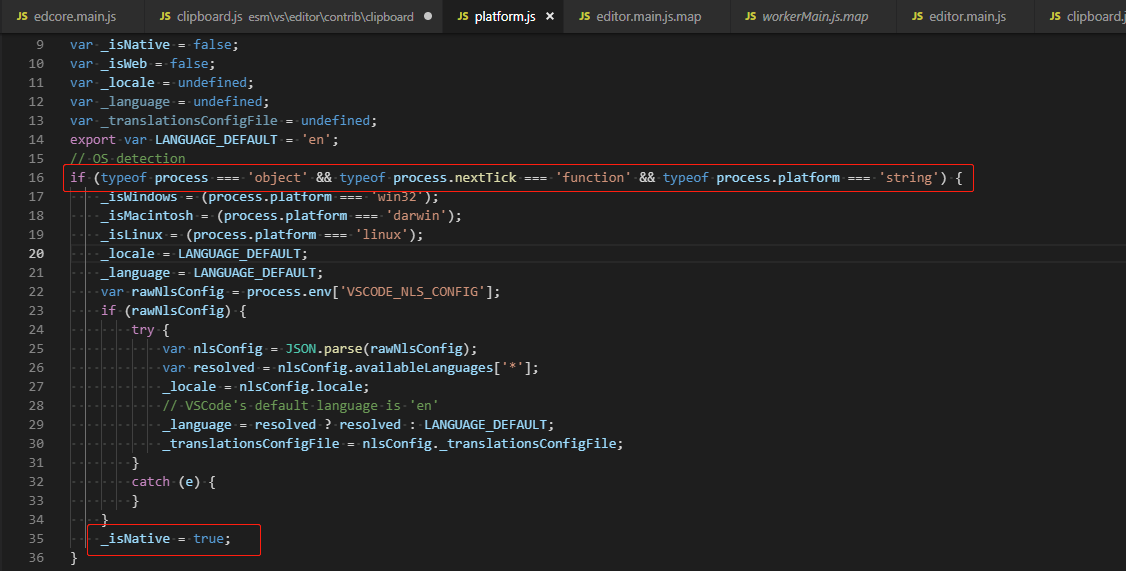This screenshot has width=1126, height=571.
Task: Click 'availableLanguages' on line 26
Action: [424, 368]
